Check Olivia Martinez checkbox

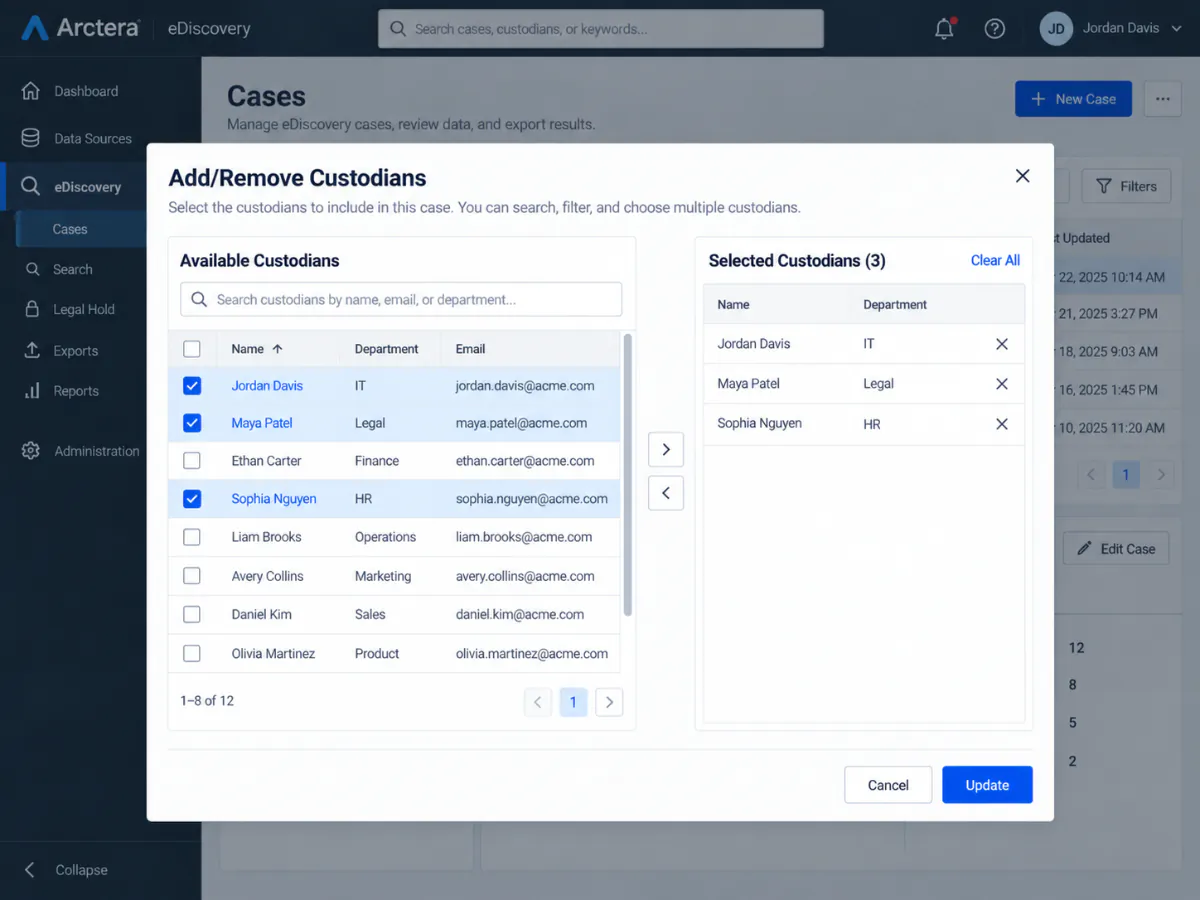192,653
